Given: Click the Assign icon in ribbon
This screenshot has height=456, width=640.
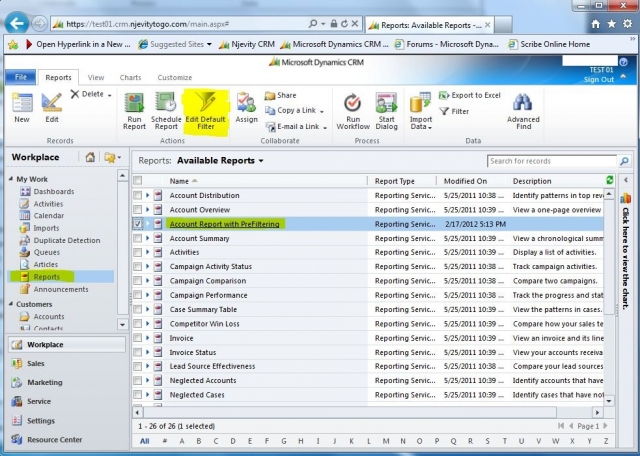Looking at the screenshot, I should click(x=246, y=102).
